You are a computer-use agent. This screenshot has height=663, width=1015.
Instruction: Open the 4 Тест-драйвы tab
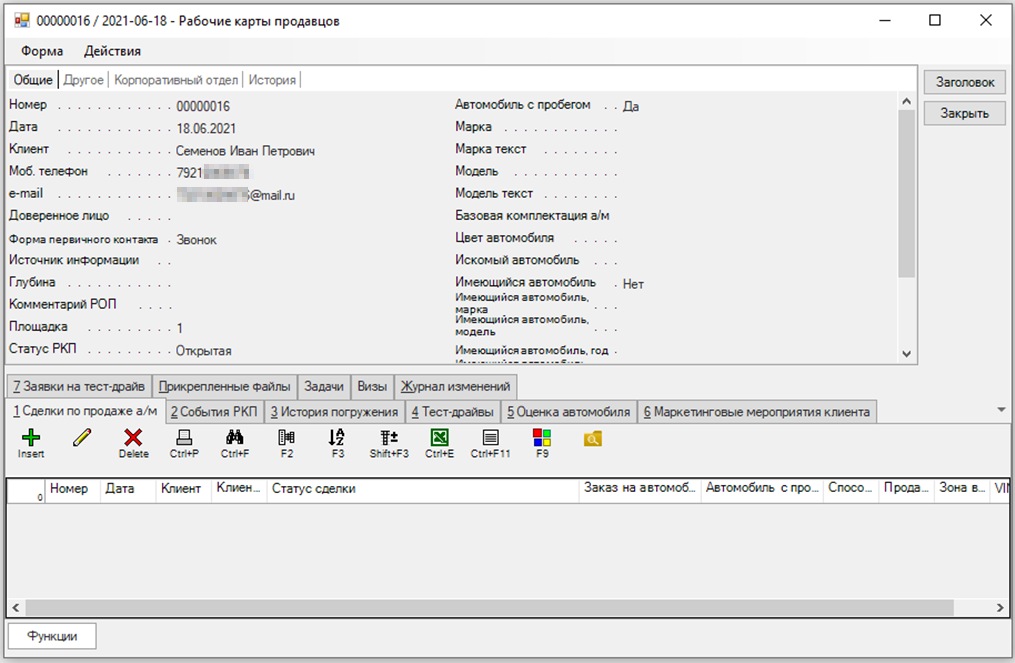452,411
